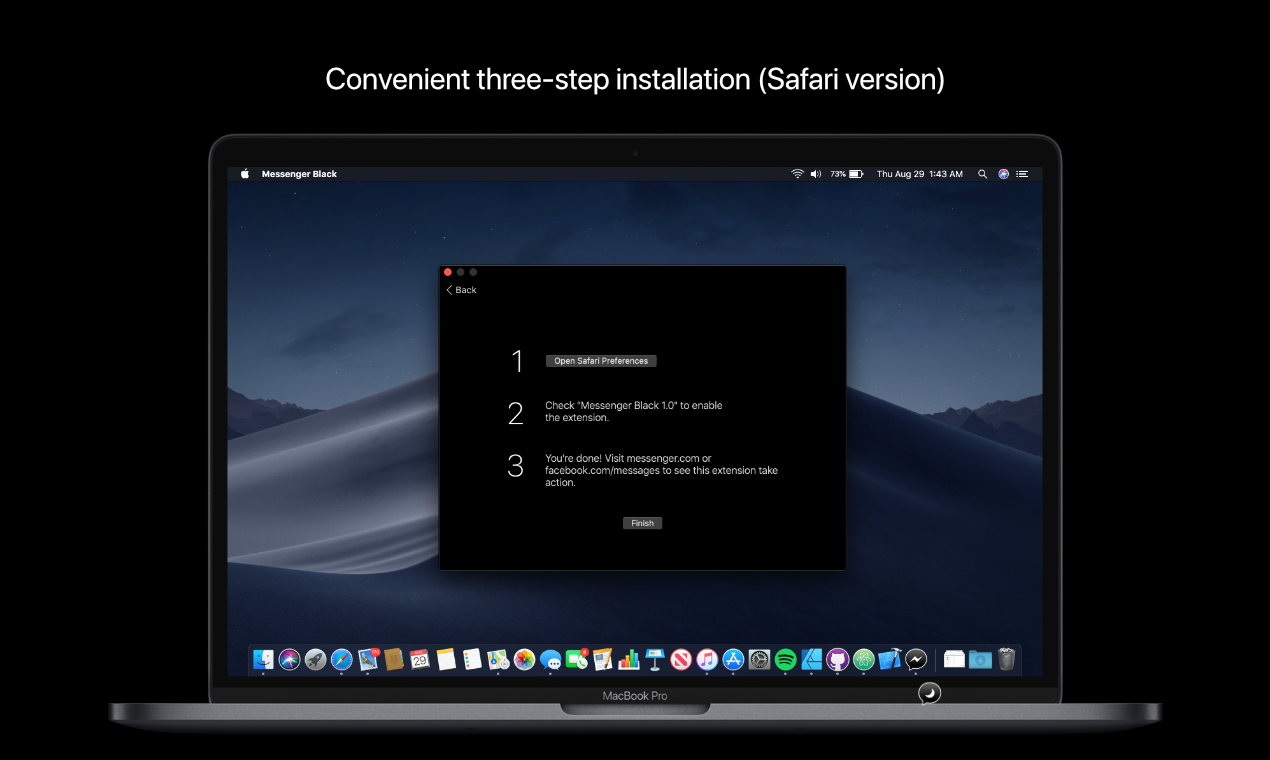This screenshot has height=760, width=1270.
Task: Open Notes app in dock
Action: (446, 659)
